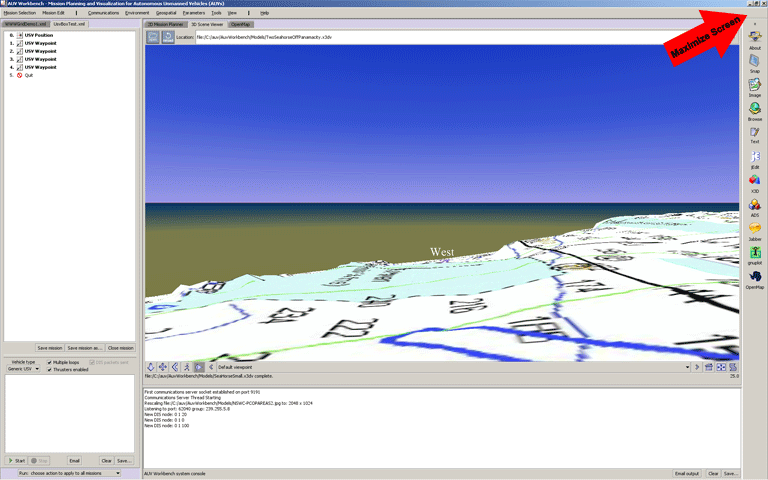Click the Jabber chat icon

click(x=754, y=229)
